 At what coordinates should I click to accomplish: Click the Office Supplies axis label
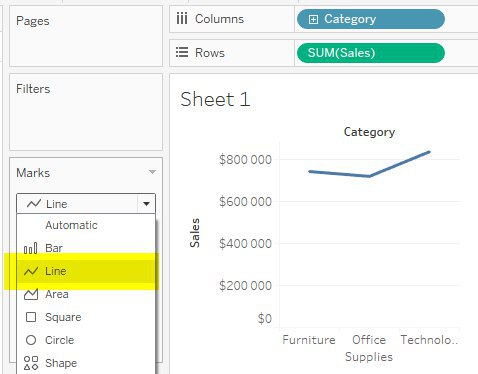369,348
